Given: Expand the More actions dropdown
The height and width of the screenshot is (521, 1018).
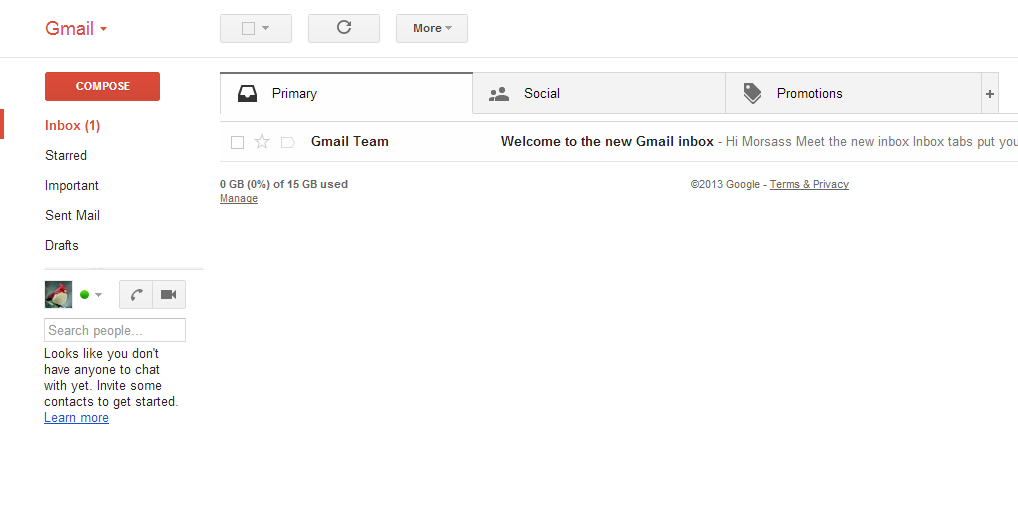Looking at the screenshot, I should coord(432,29).
